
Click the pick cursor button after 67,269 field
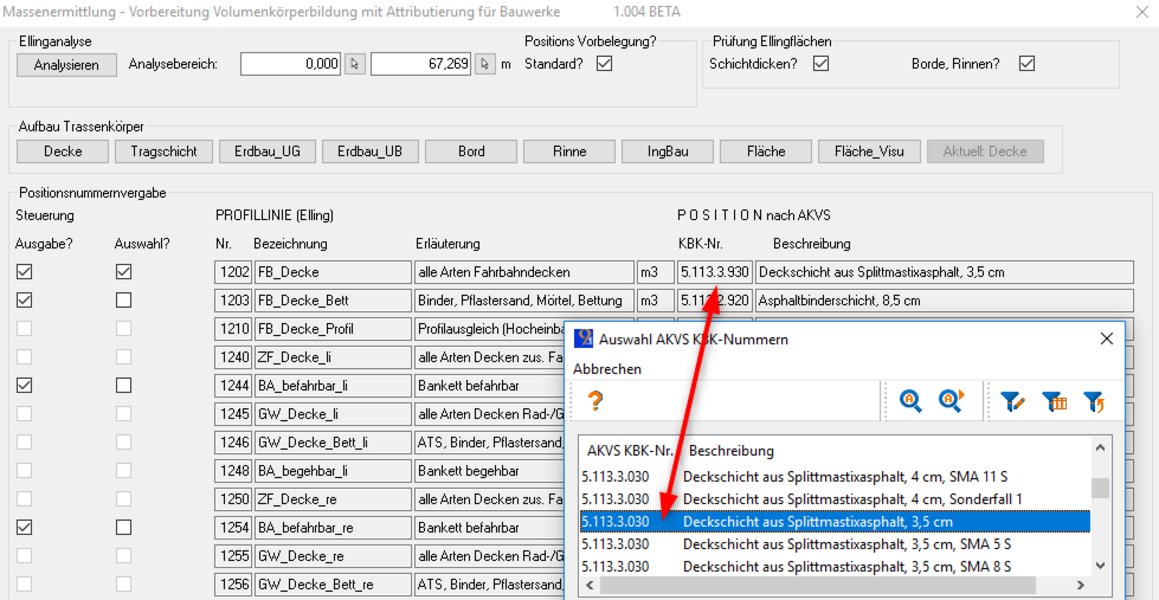(x=484, y=64)
